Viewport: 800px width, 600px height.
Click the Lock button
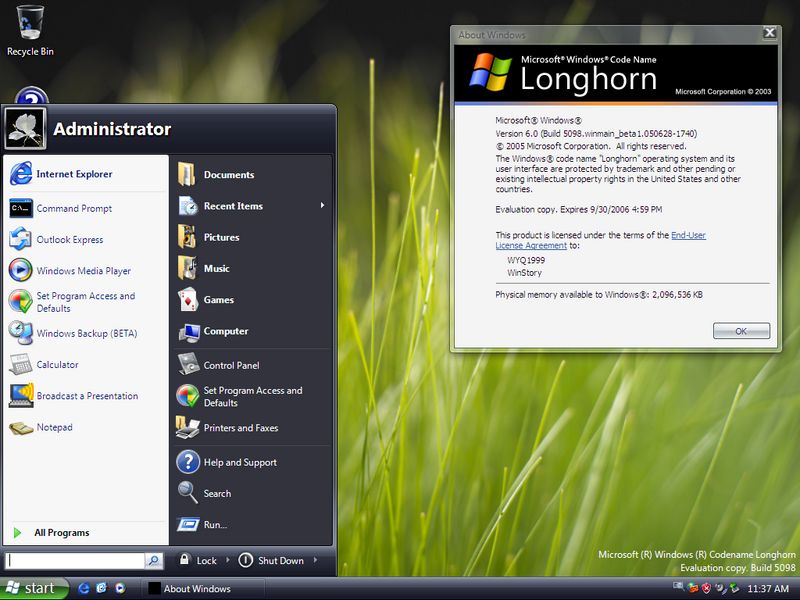[x=198, y=561]
